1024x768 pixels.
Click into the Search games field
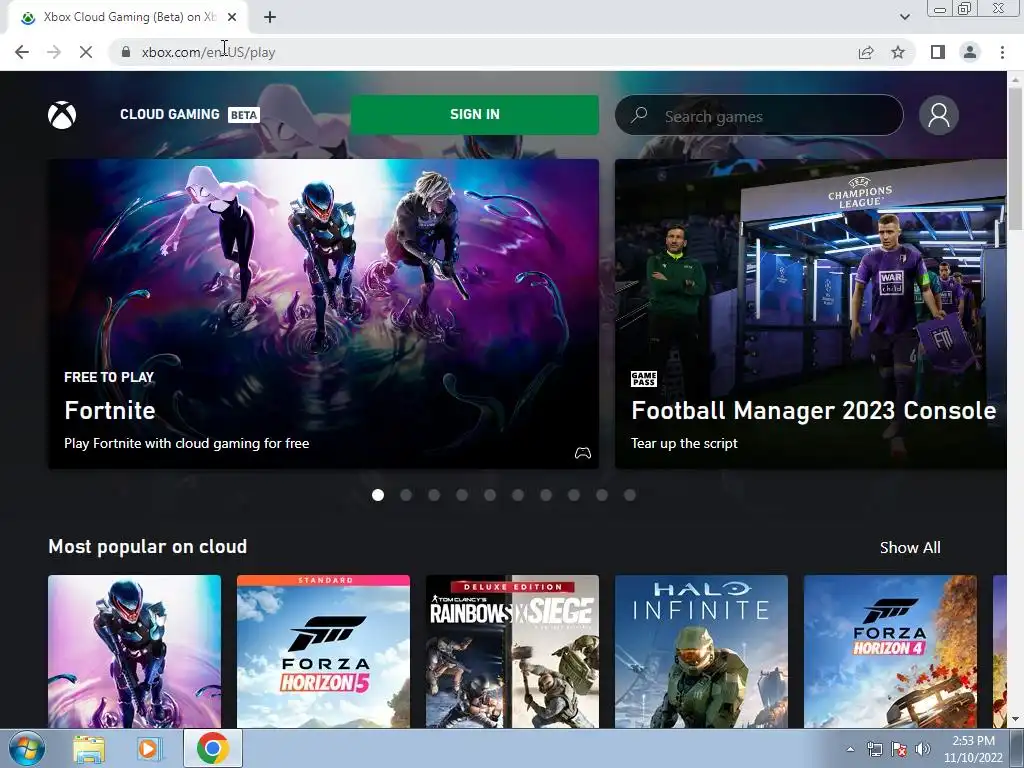coord(759,116)
